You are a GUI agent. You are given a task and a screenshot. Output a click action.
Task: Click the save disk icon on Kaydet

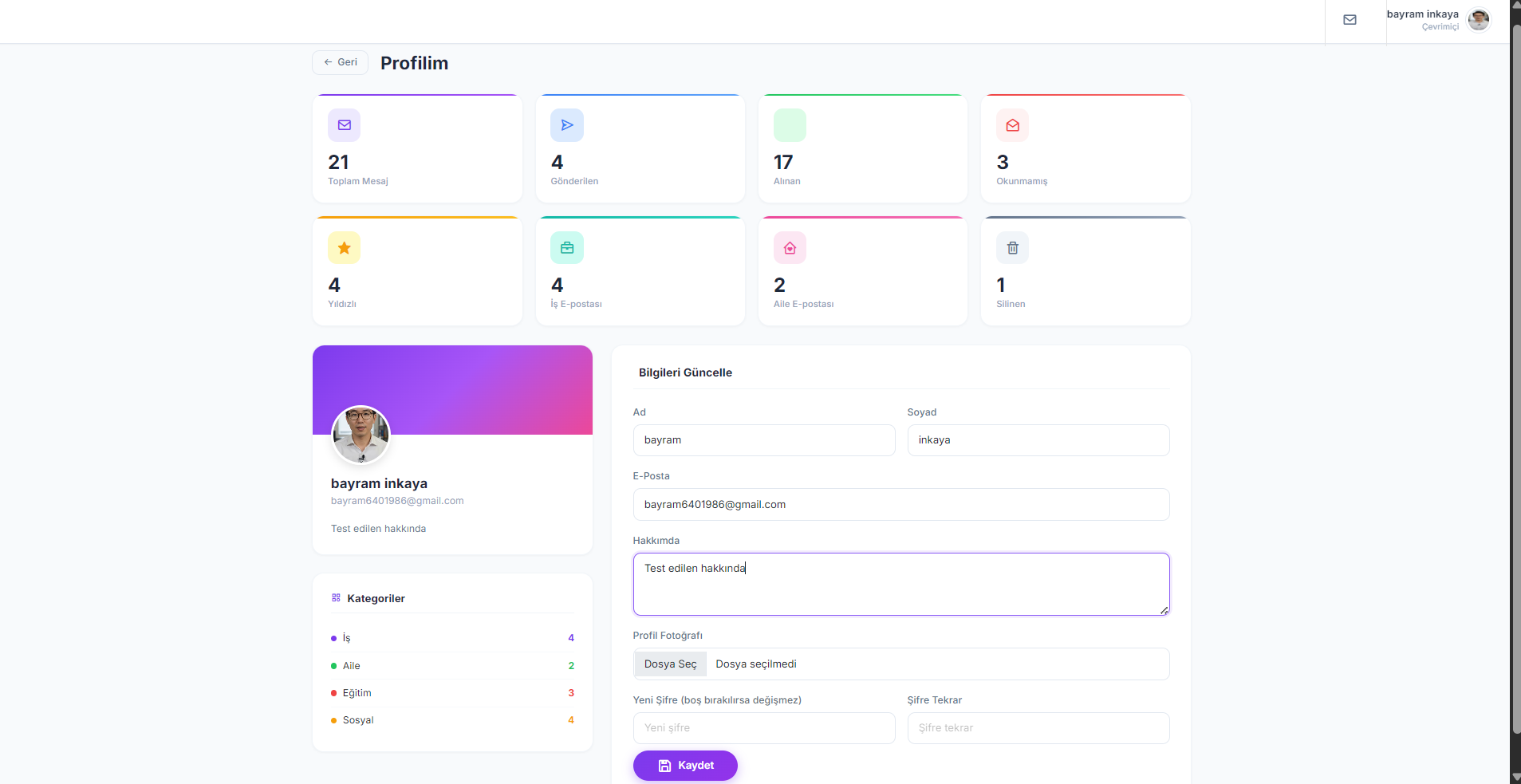tap(664, 766)
